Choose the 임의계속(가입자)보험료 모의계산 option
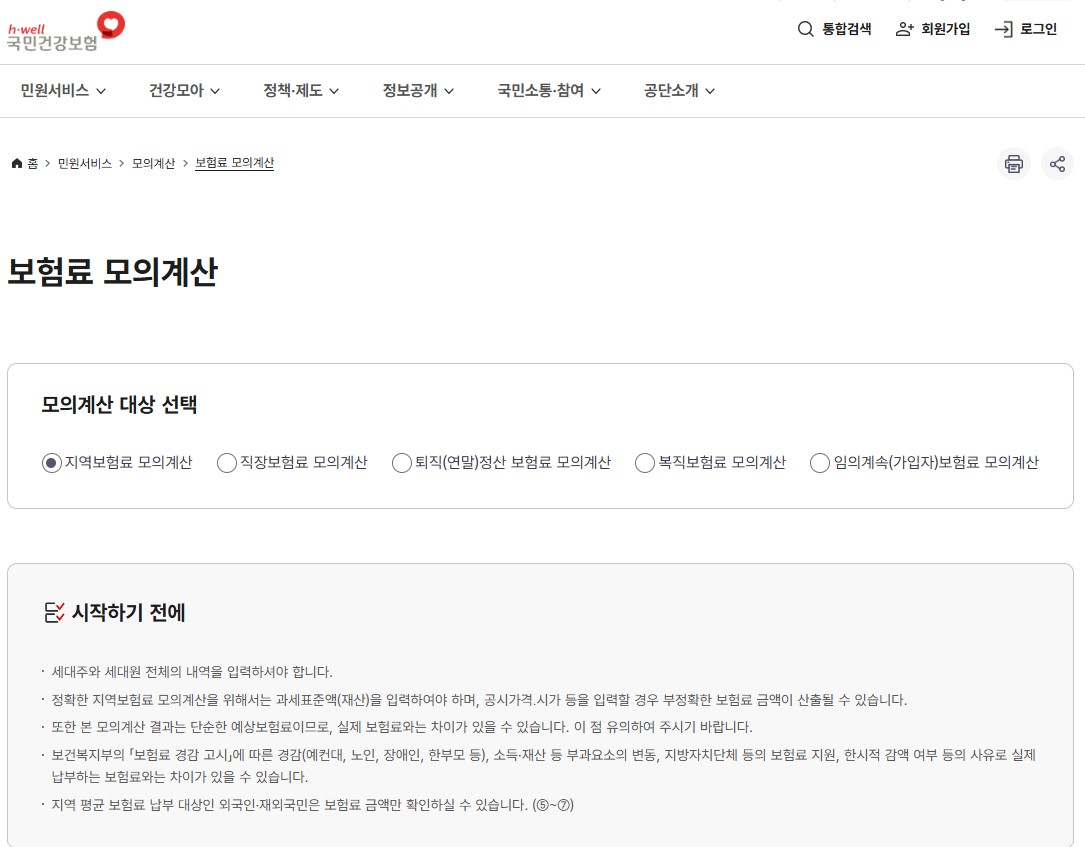 [819, 462]
